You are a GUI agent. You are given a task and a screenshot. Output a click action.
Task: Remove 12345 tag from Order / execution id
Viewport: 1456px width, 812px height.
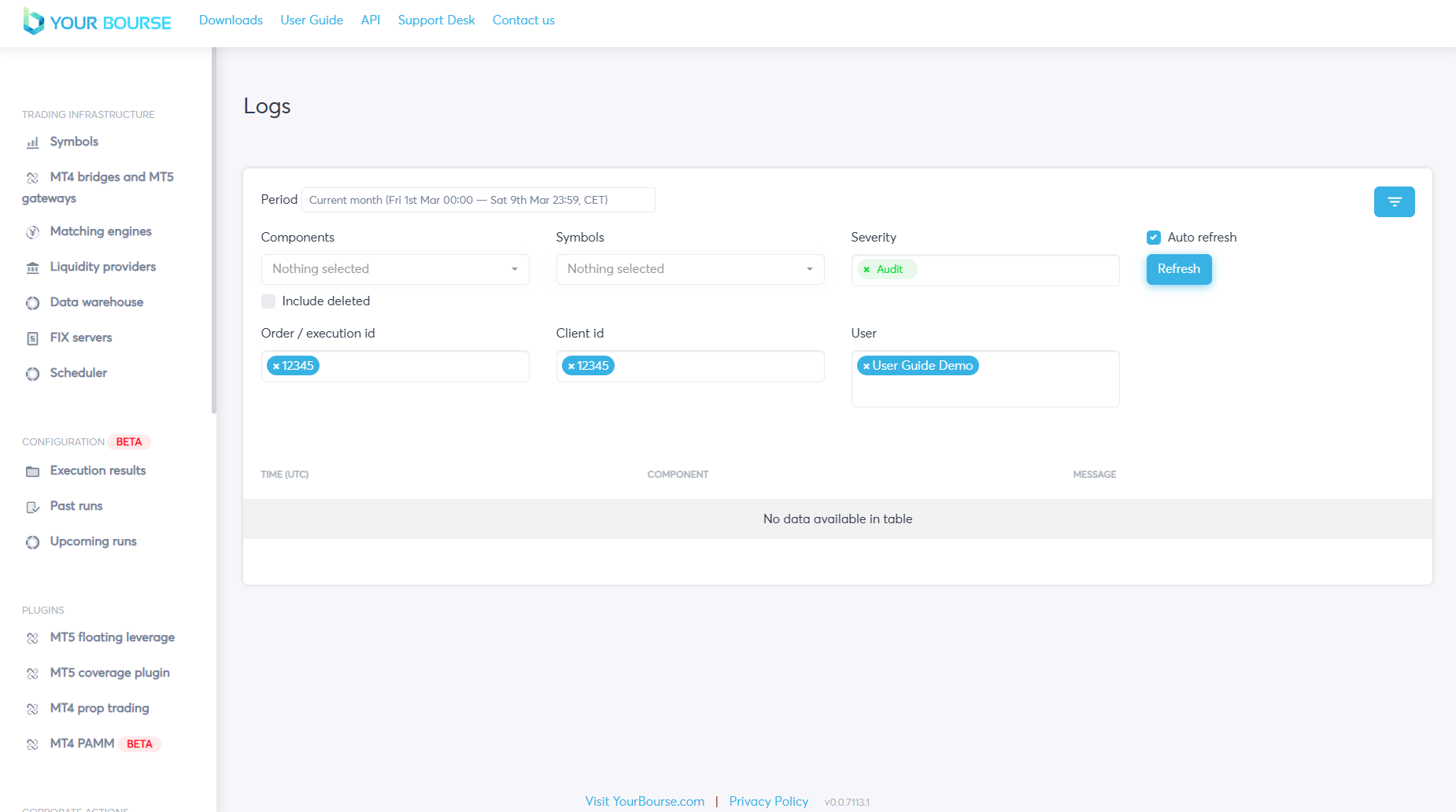[276, 366]
